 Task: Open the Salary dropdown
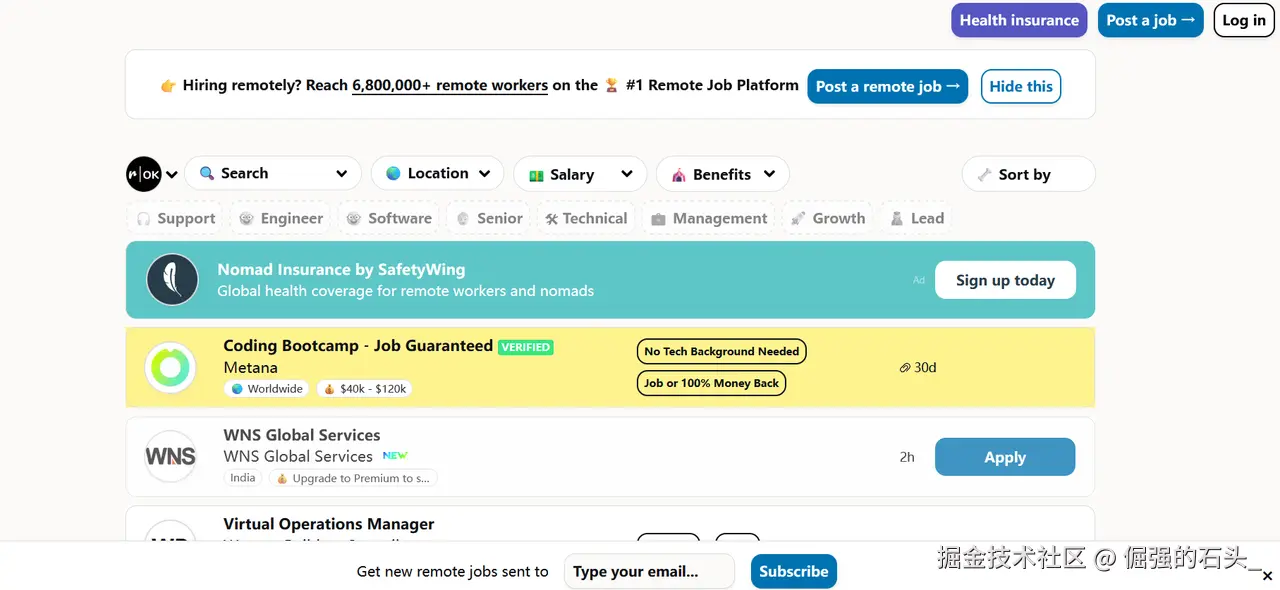point(580,174)
